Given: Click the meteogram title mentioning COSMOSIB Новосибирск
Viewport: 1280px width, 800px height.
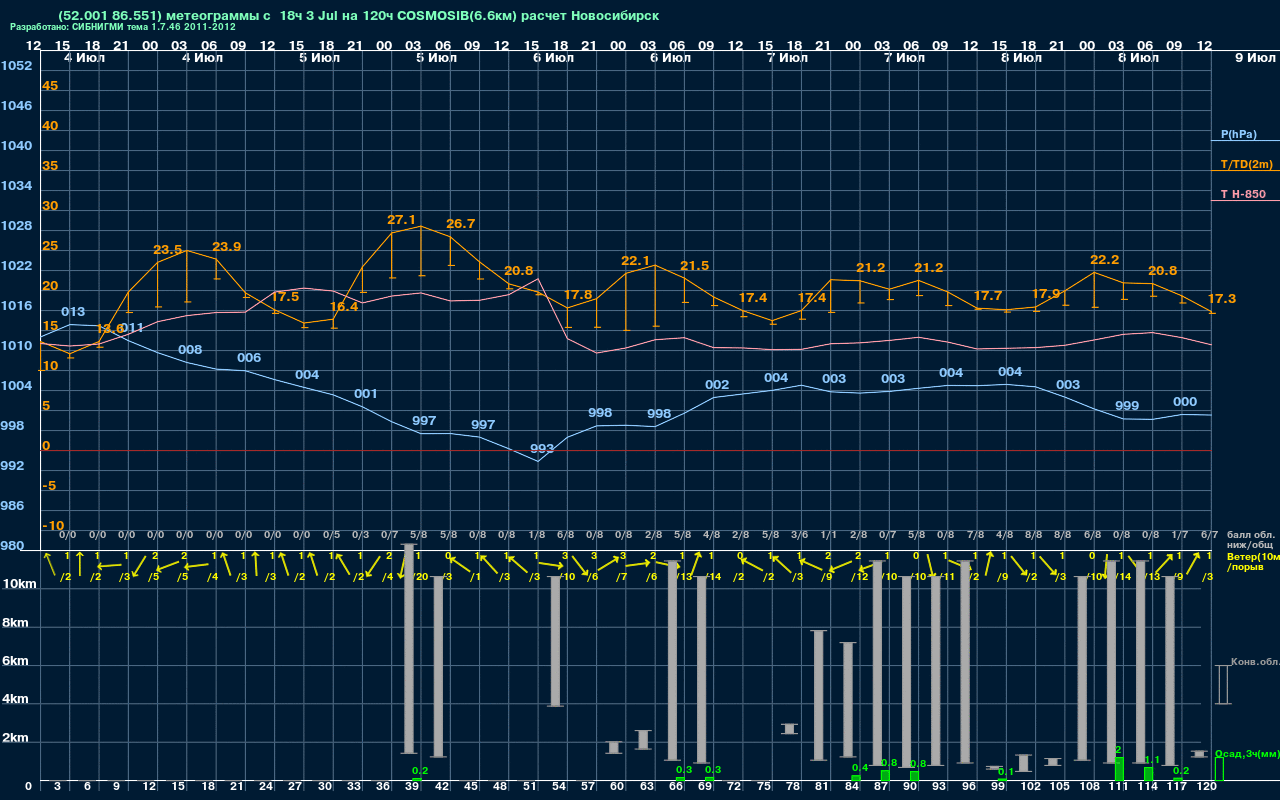Looking at the screenshot, I should tap(358, 16).
